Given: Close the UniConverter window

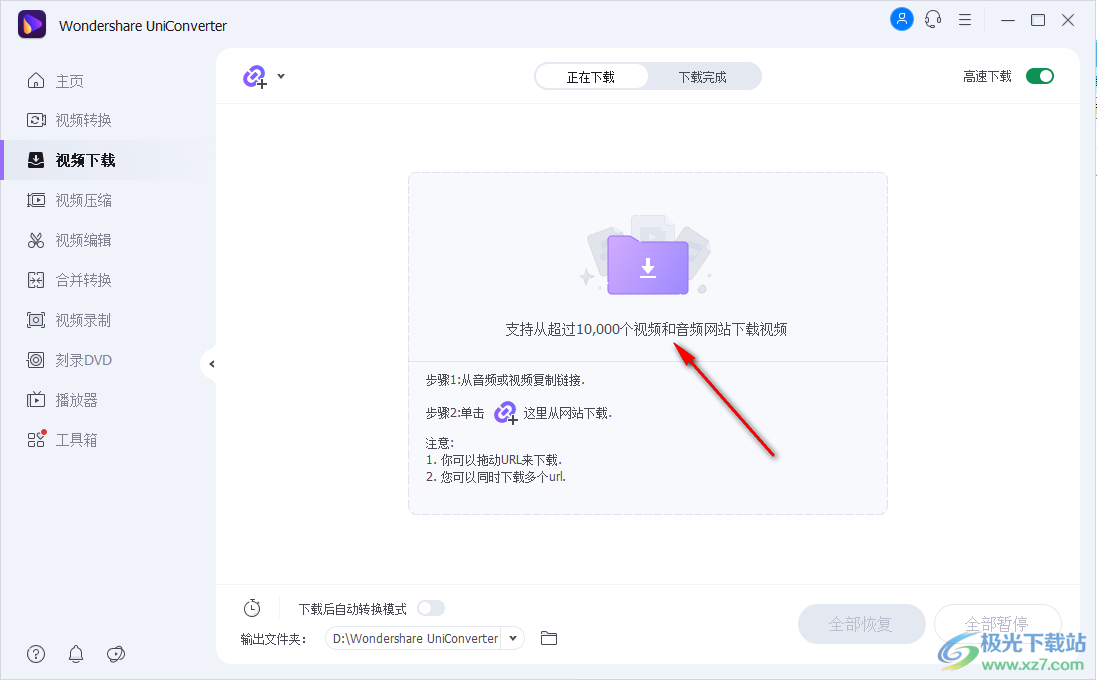Looking at the screenshot, I should pos(1068,20).
